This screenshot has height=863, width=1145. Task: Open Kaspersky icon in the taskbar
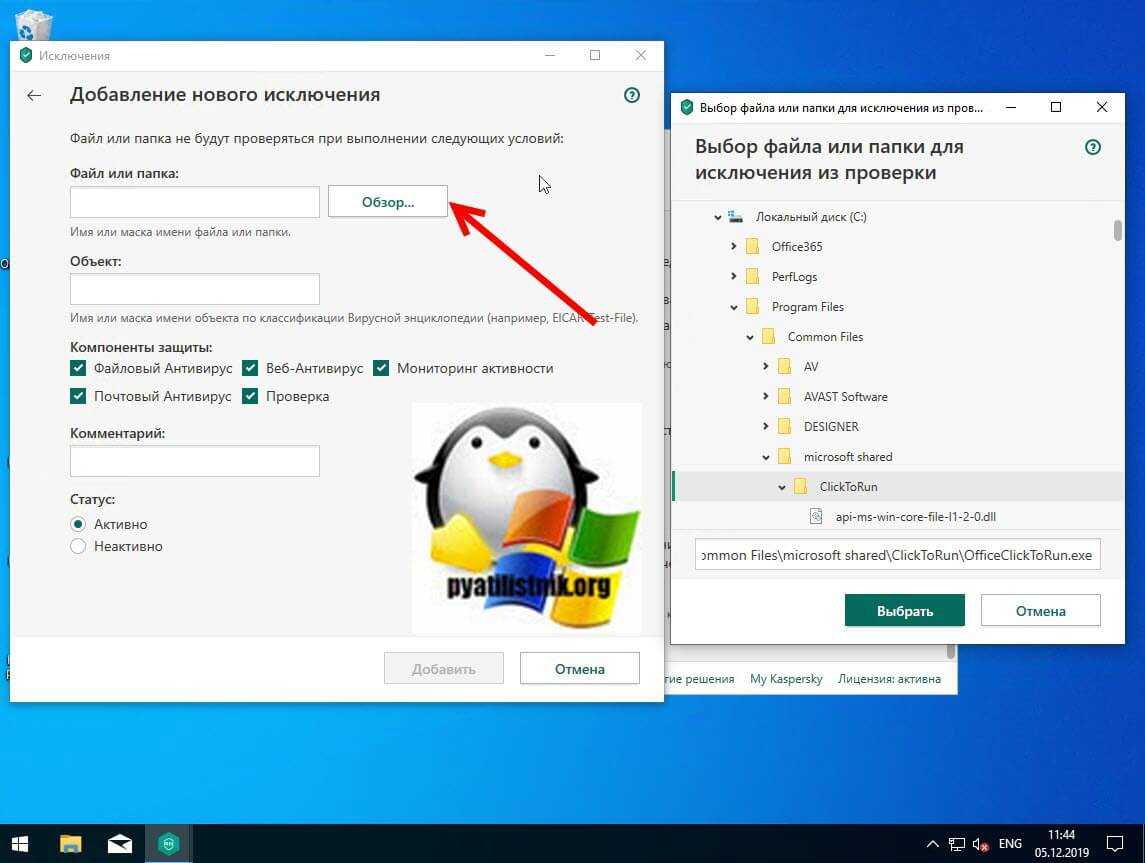(x=166, y=843)
